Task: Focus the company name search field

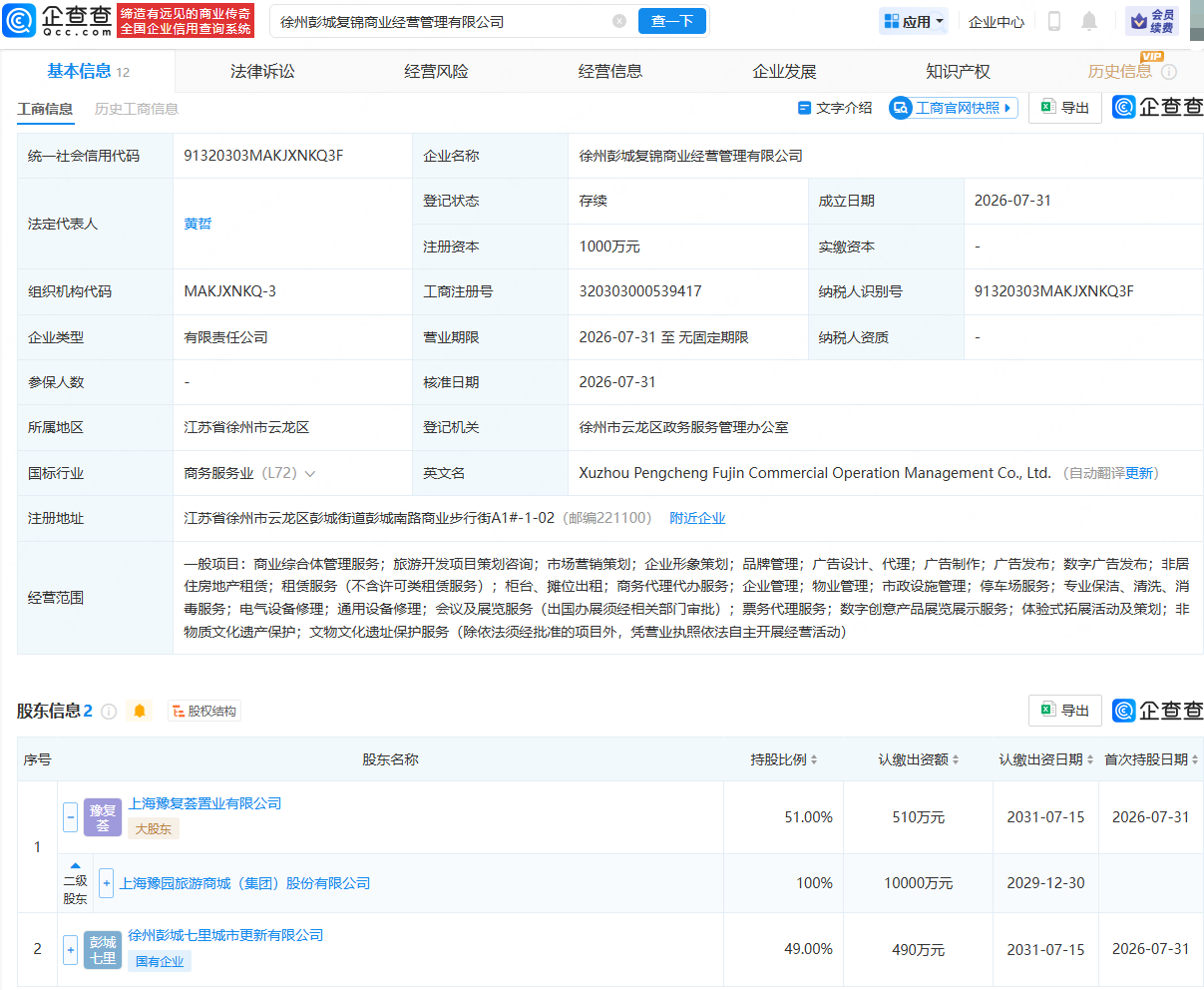Action: [x=444, y=21]
